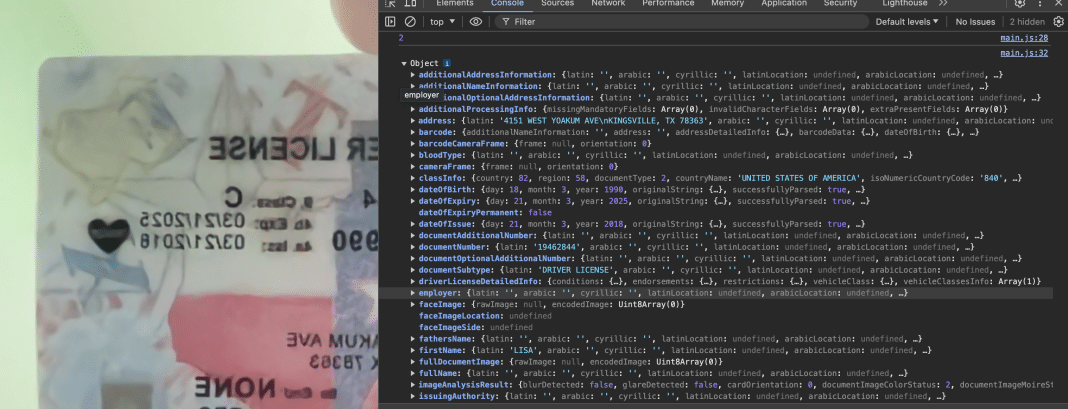Viewport: 1068px width, 409px height.
Task: Click the No Issues button
Action: [975, 22]
